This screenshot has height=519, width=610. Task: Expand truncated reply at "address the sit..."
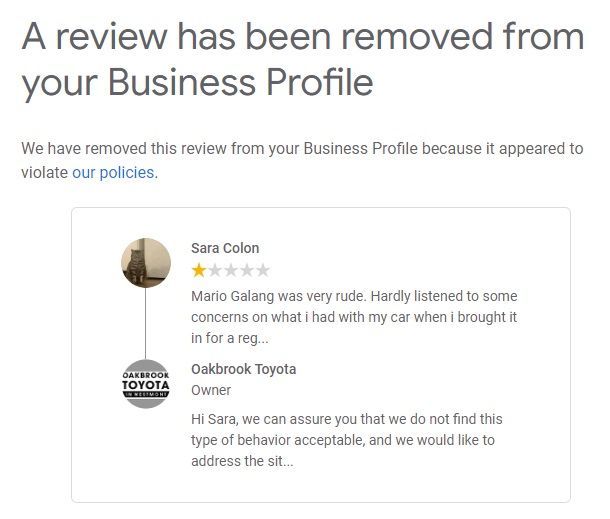tap(241, 461)
